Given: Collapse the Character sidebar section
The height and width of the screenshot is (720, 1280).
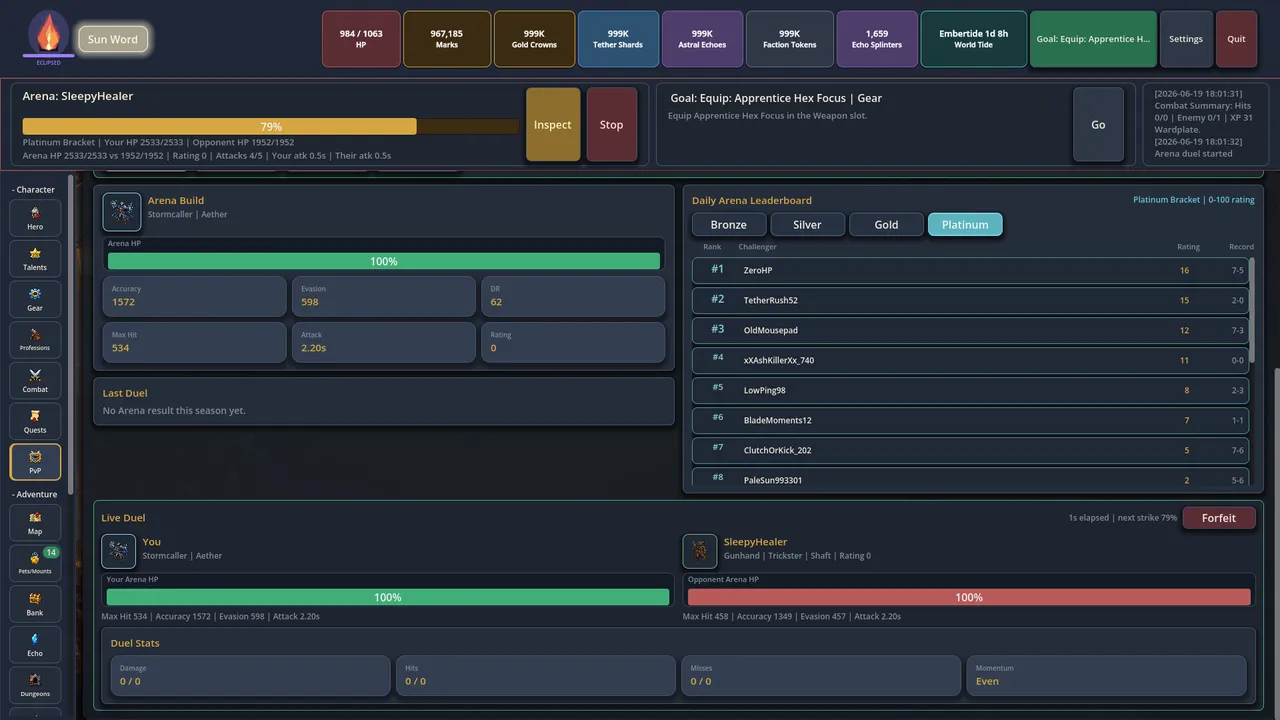Looking at the screenshot, I should [34, 189].
